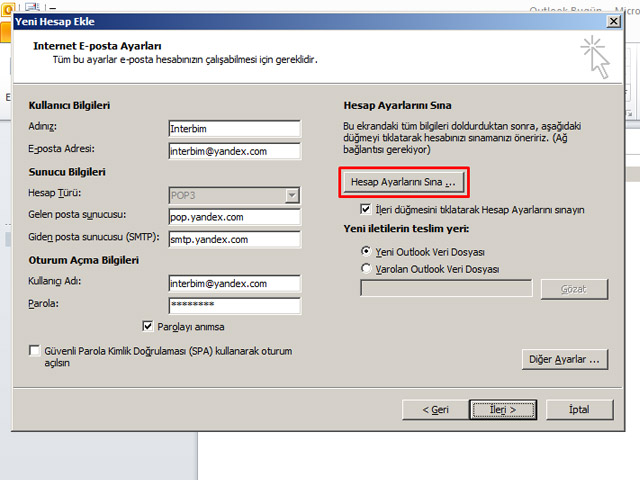Image resolution: width=640 pixels, height=480 pixels.
Task: Proceed with the İleri button
Action: pyautogui.click(x=501, y=409)
